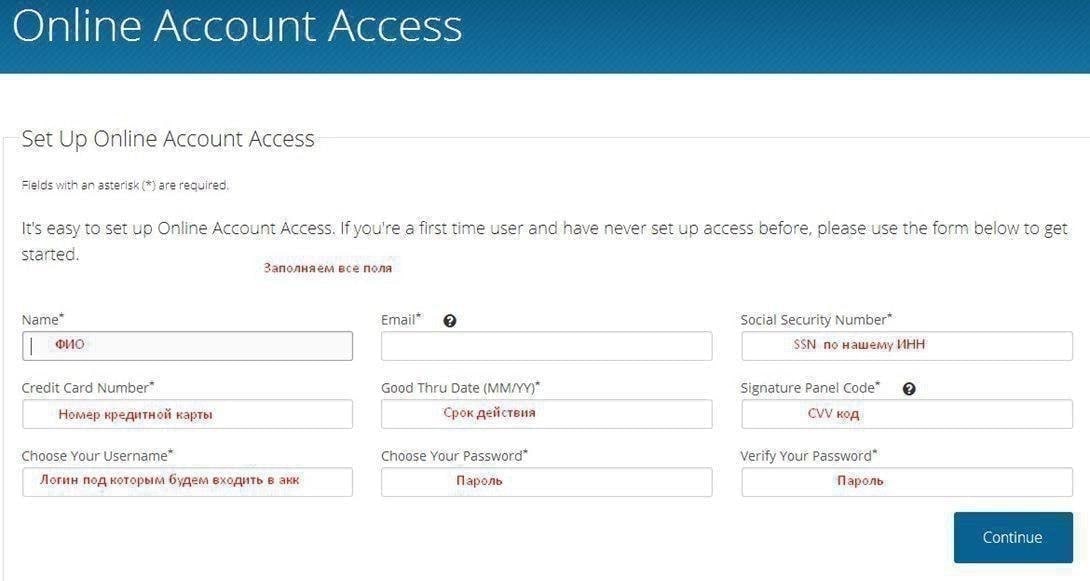Click the Signature Panel Code help icon
The image size is (1090, 581).
click(x=909, y=389)
